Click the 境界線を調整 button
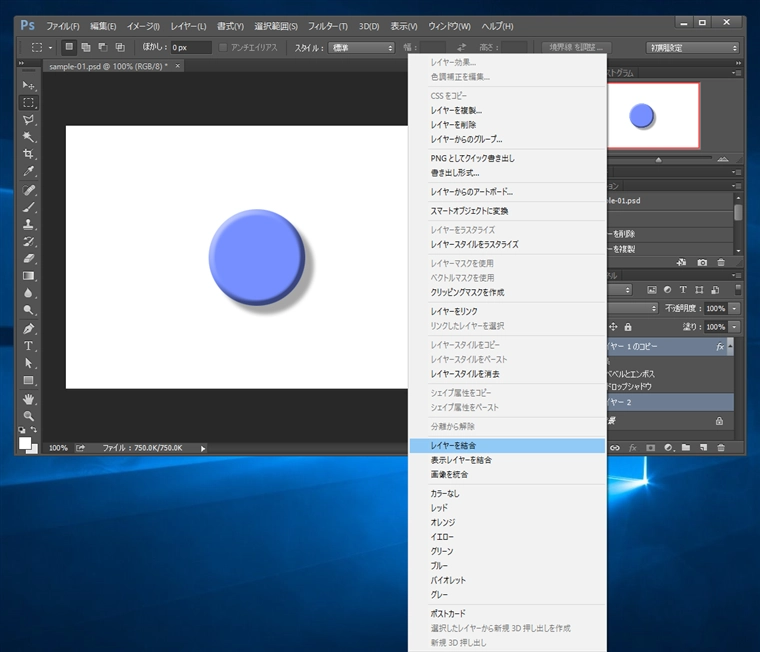This screenshot has height=652, width=760. pos(576,48)
